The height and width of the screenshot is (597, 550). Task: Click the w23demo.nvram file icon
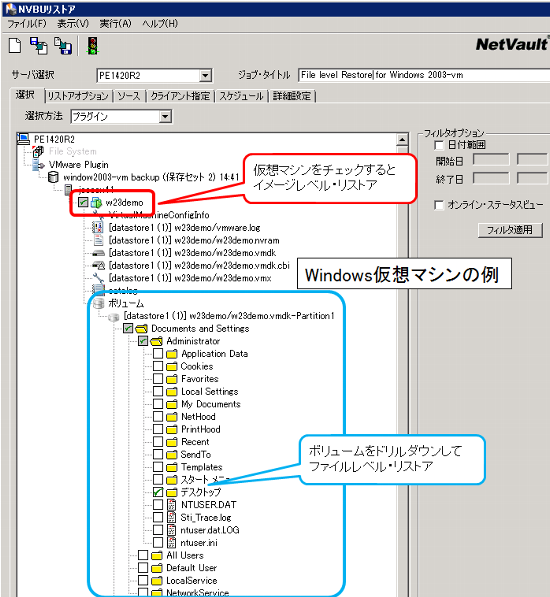(x=99, y=240)
